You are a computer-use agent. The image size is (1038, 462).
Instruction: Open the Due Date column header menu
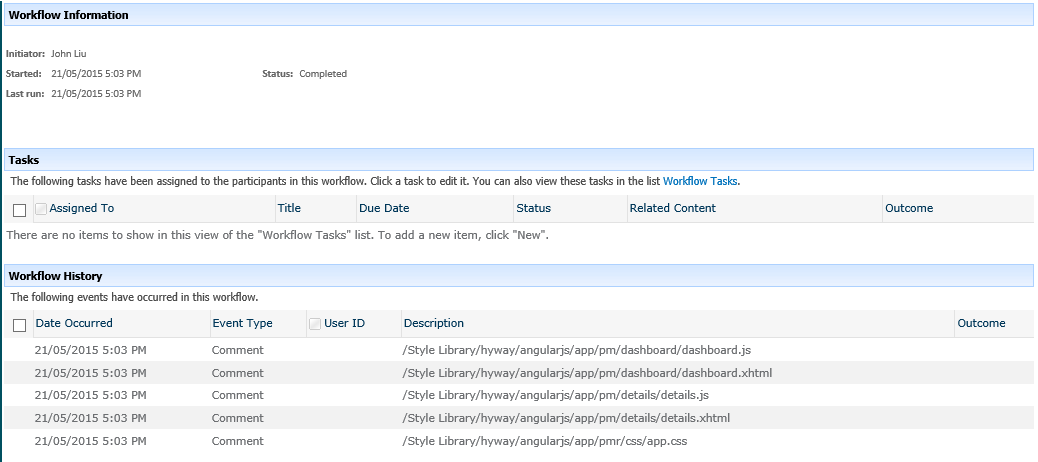tap(383, 208)
